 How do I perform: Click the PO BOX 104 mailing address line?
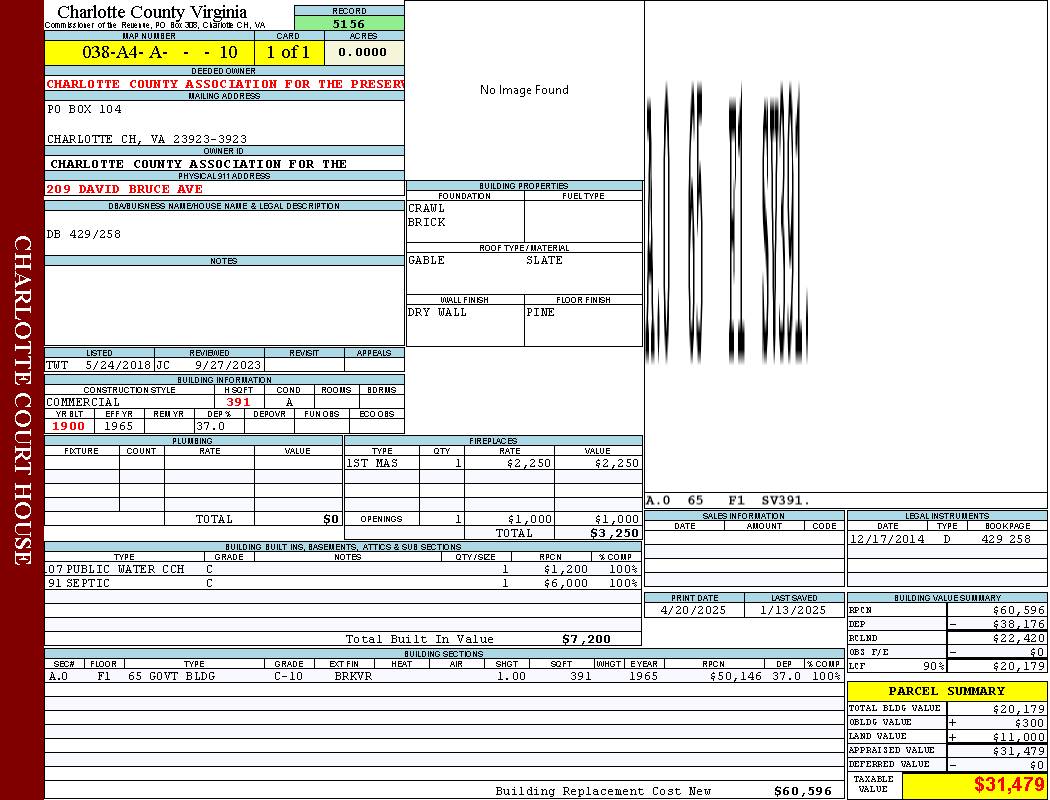[x=84, y=109]
